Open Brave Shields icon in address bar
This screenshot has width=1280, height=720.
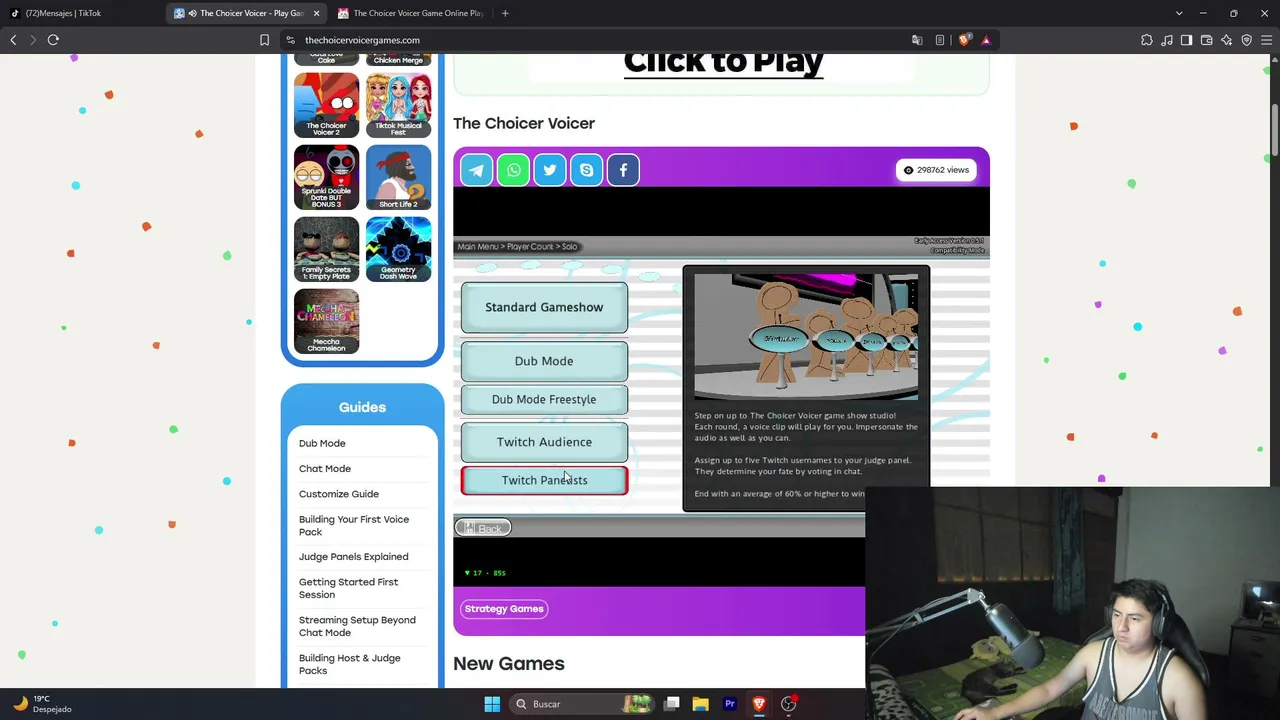click(964, 40)
